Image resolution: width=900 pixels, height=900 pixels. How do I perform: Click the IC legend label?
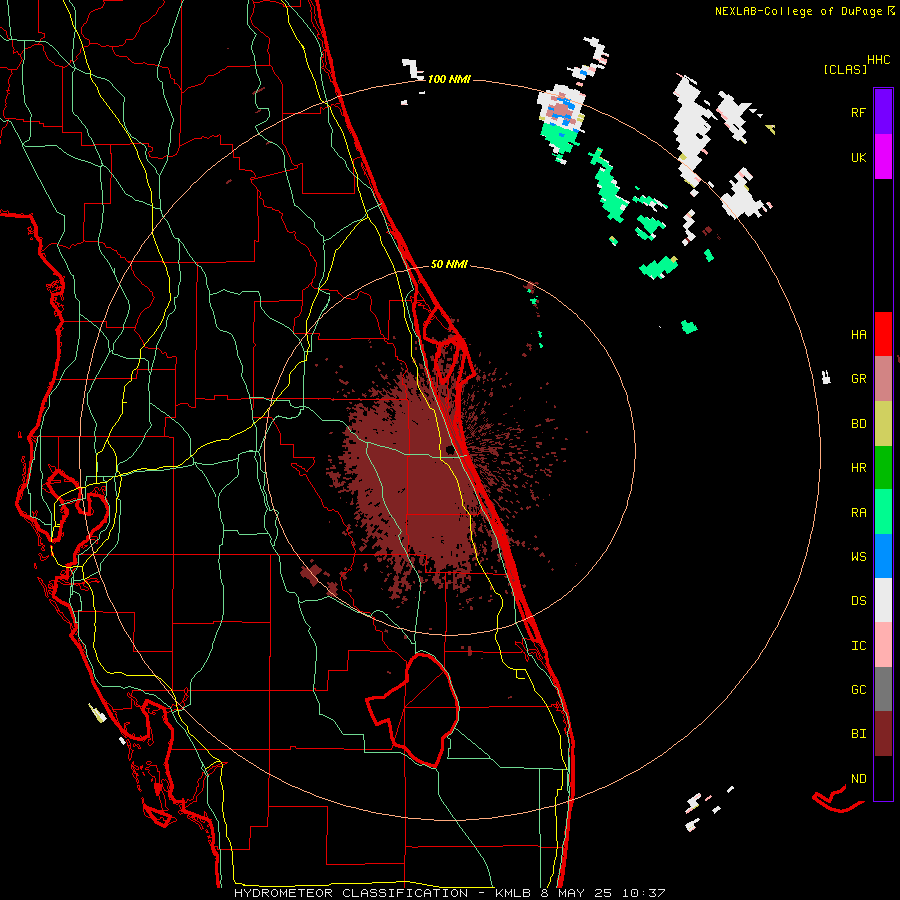pyautogui.click(x=858, y=646)
